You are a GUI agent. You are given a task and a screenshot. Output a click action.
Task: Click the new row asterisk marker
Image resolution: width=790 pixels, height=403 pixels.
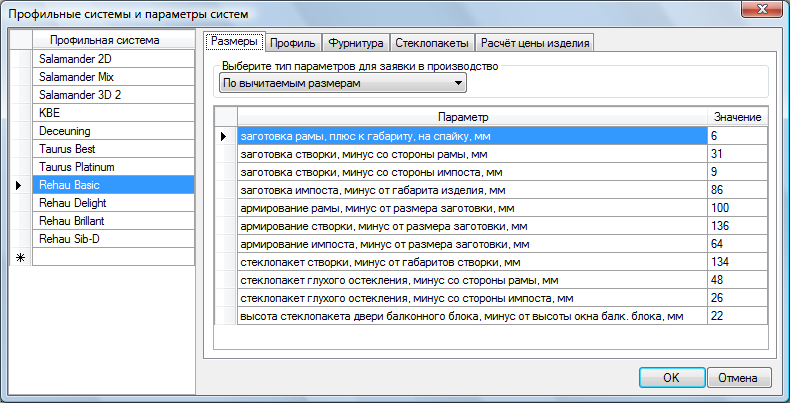click(19, 257)
